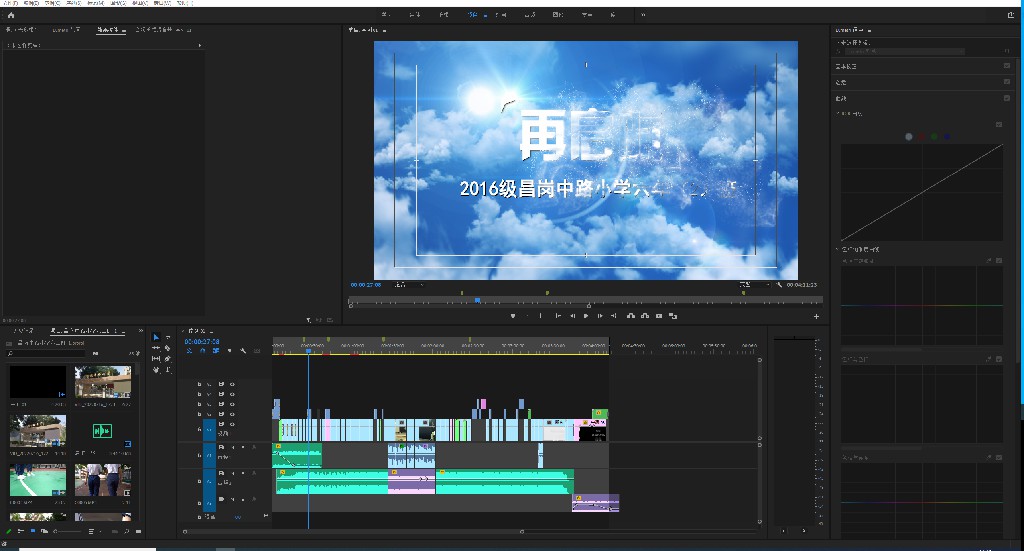This screenshot has width=1024, height=551.
Task: Toggle the Basic Correction section checkbox
Action: [x=1005, y=66]
